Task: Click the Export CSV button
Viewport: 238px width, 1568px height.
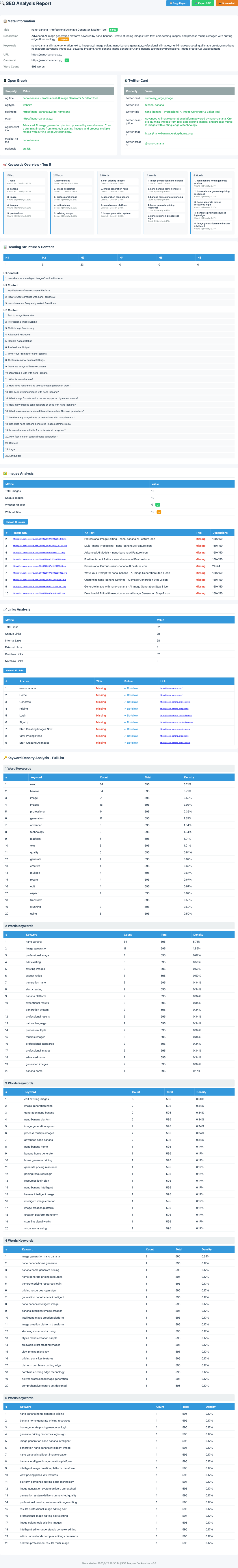Action: click(x=203, y=3)
